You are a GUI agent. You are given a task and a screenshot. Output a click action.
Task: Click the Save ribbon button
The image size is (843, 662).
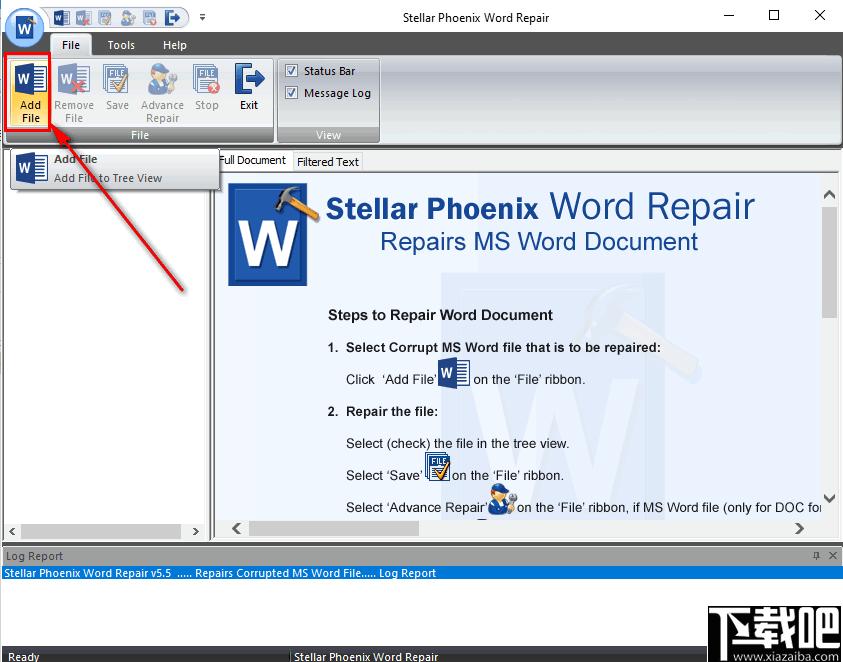(117, 87)
